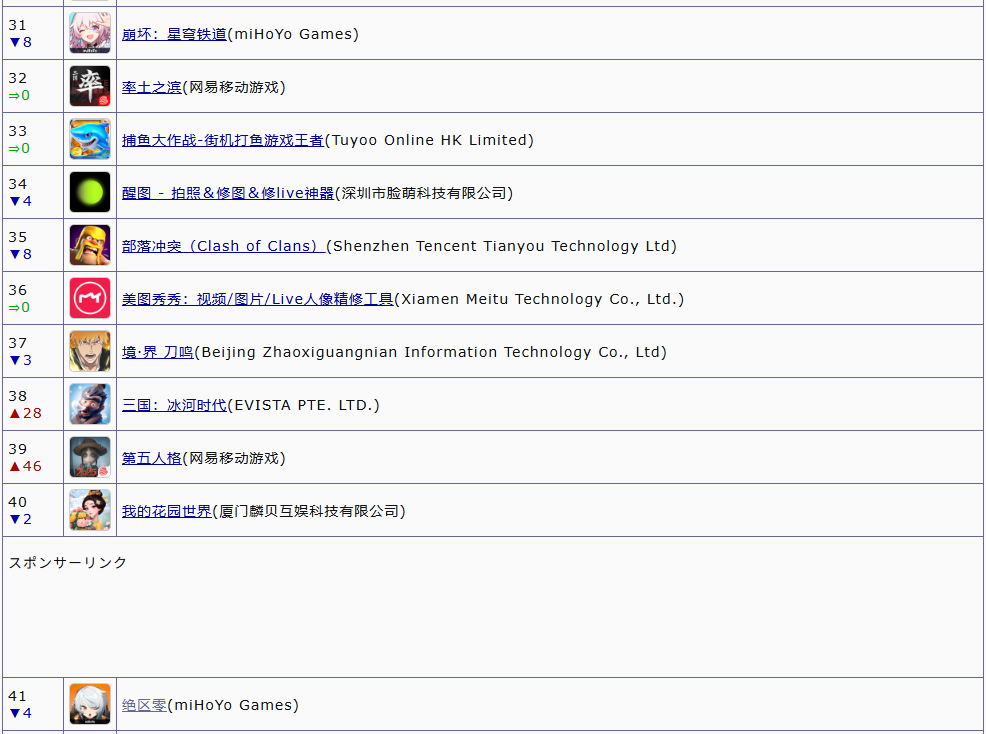Screen dimensions: 986x734
Task: Open the 我的花园世界 link
Action: [167, 511]
